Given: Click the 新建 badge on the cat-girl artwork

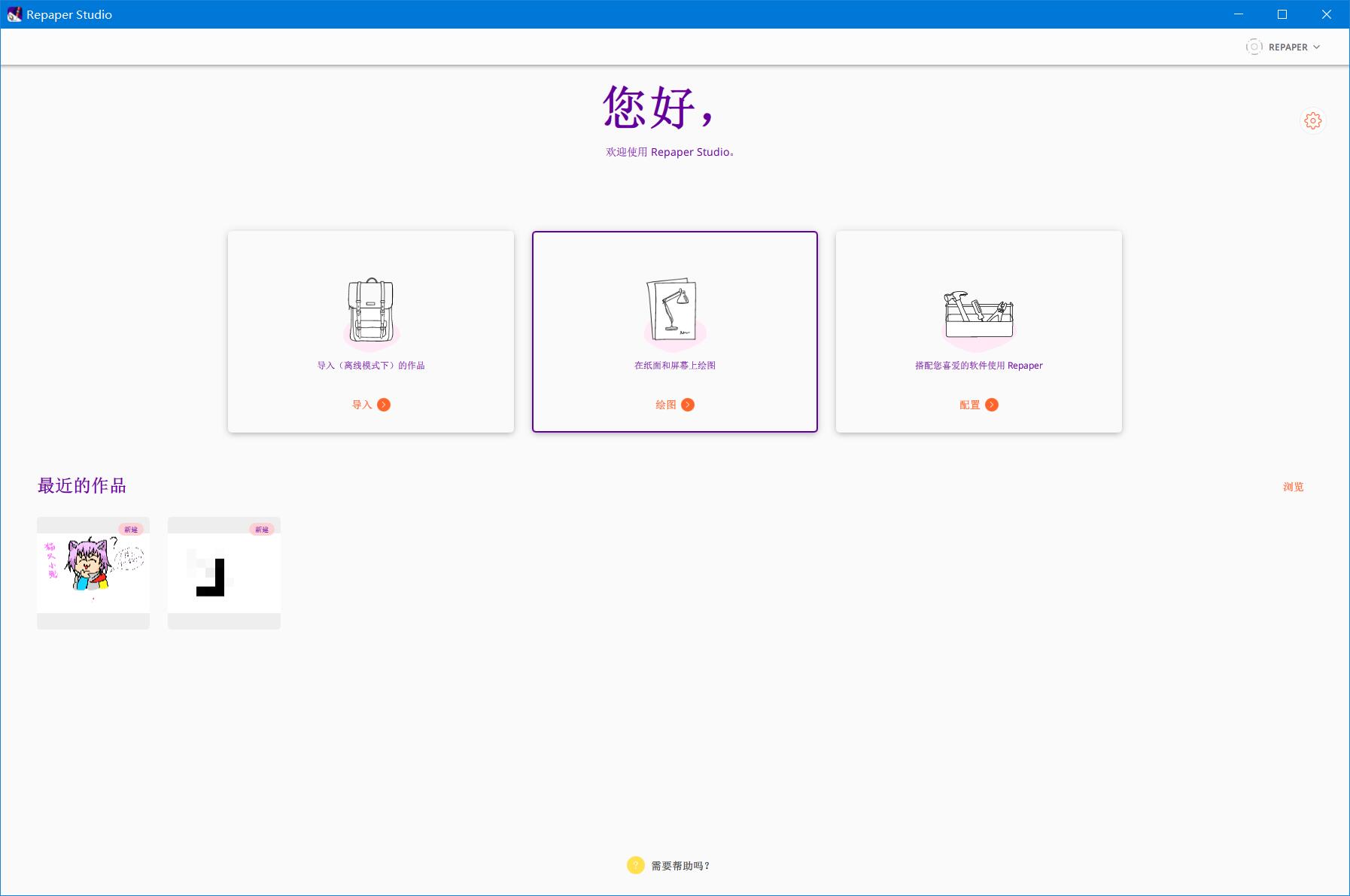Looking at the screenshot, I should 131,530.
